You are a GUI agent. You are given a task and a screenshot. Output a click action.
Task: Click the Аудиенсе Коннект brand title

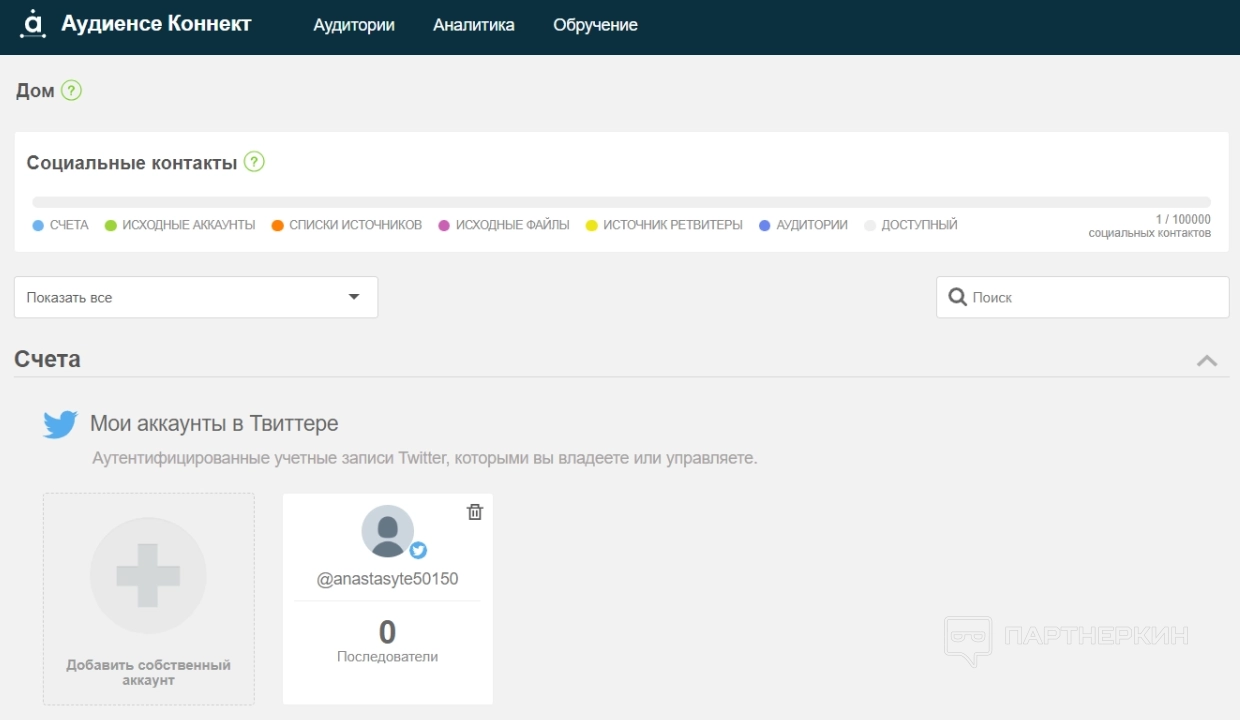pos(156,24)
